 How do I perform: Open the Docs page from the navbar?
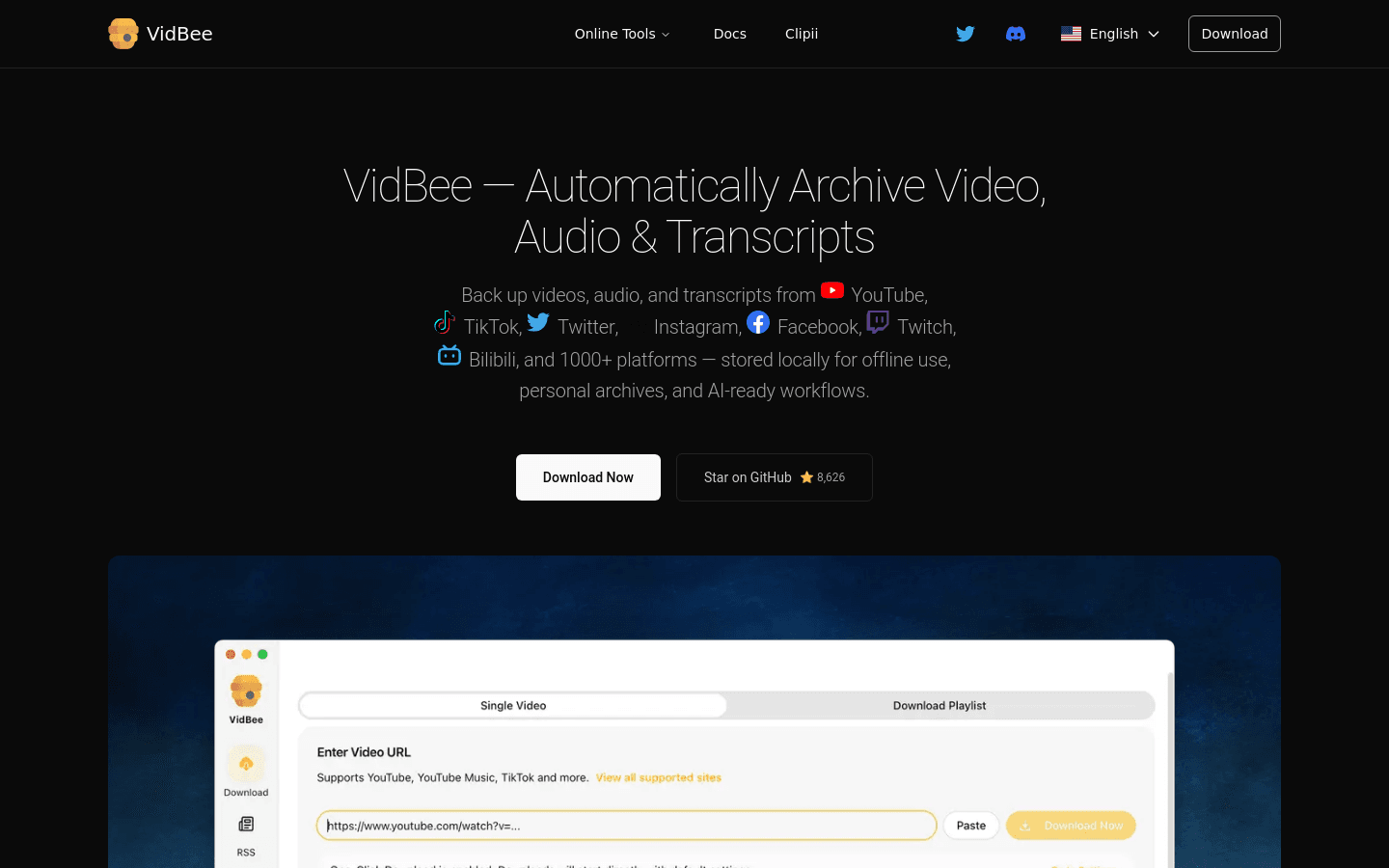(729, 33)
